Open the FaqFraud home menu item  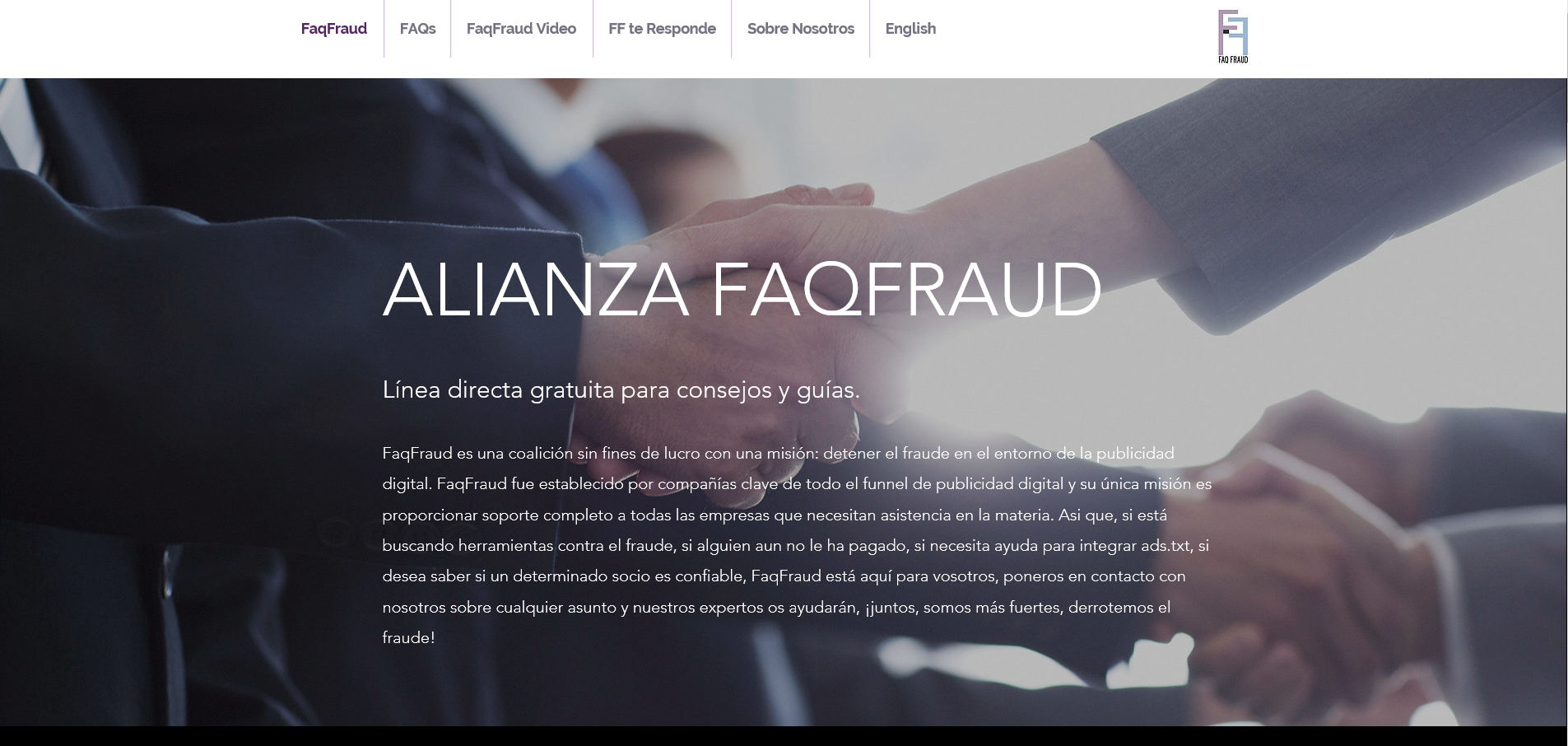tap(333, 29)
